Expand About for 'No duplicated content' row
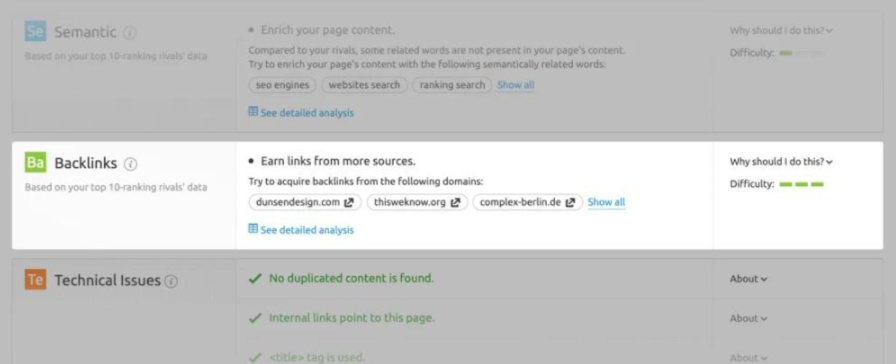The height and width of the screenshot is (364, 896). point(748,279)
